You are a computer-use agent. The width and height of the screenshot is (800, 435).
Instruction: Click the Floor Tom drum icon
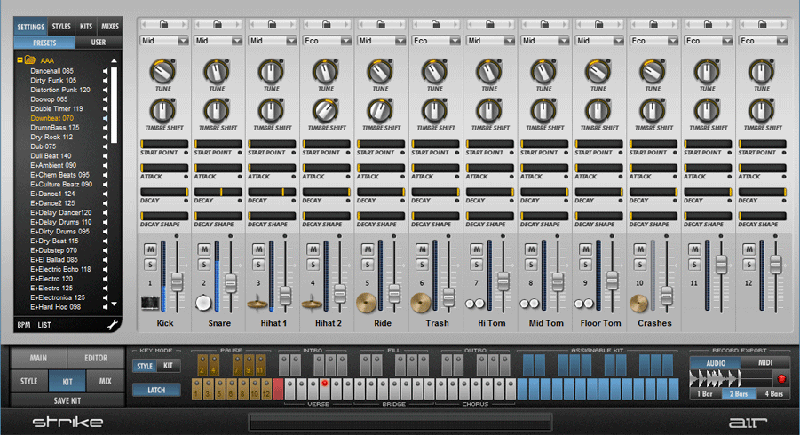[x=584, y=303]
